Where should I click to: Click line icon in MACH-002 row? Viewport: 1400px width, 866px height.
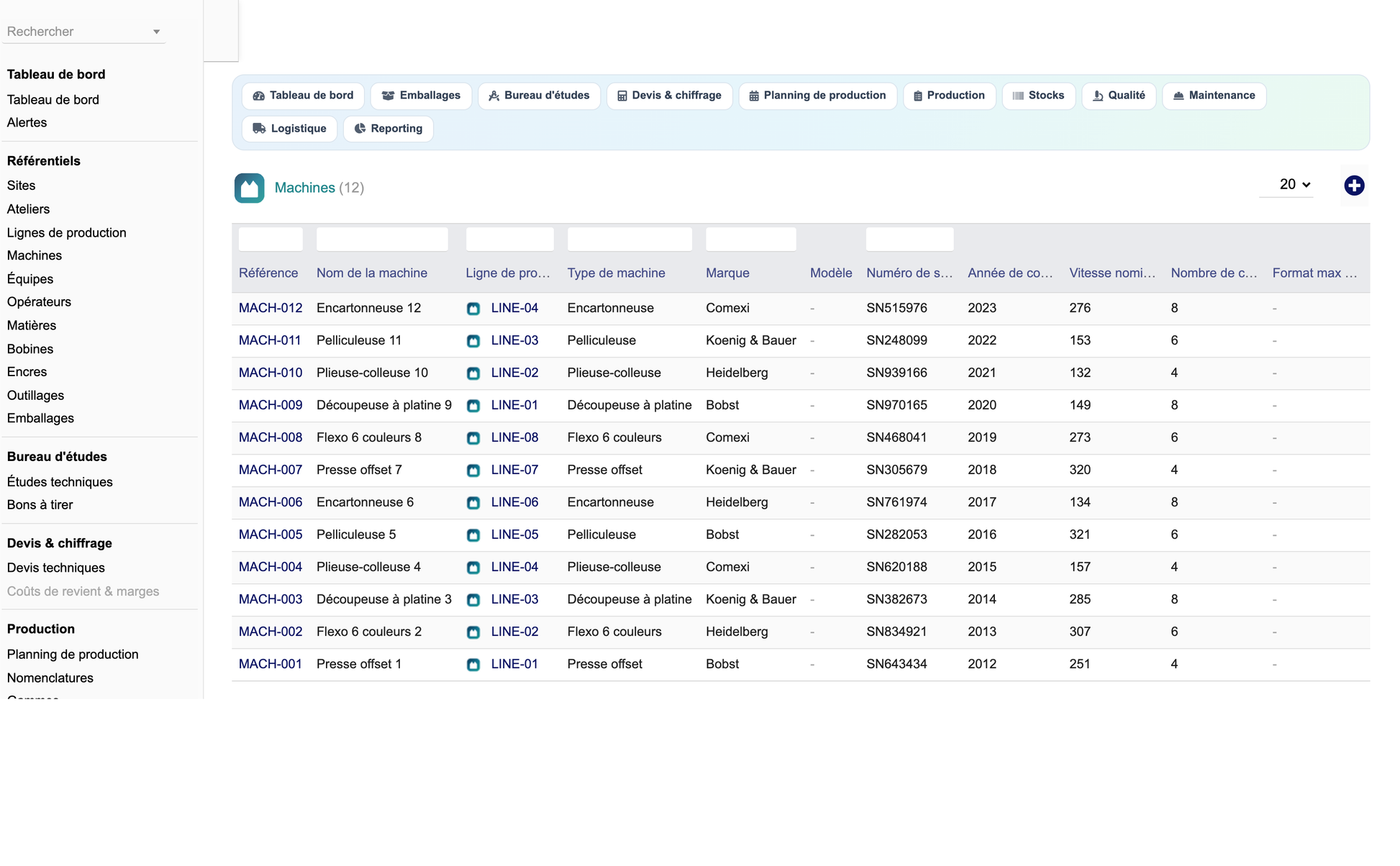[473, 632]
